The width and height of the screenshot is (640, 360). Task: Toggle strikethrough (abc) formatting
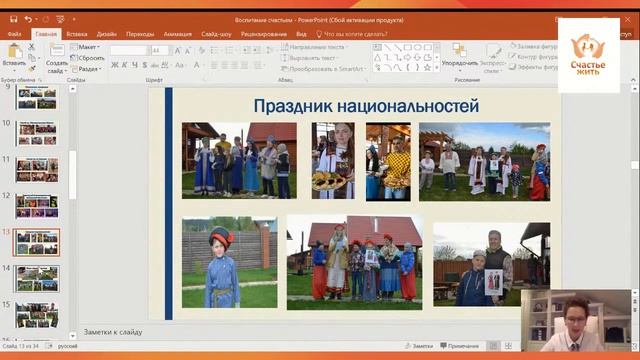[155, 65]
